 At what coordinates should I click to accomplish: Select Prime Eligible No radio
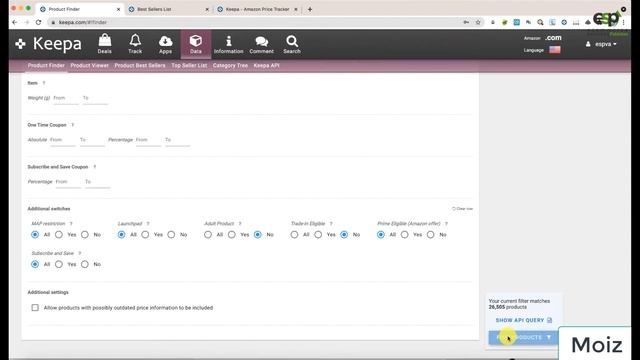431,235
